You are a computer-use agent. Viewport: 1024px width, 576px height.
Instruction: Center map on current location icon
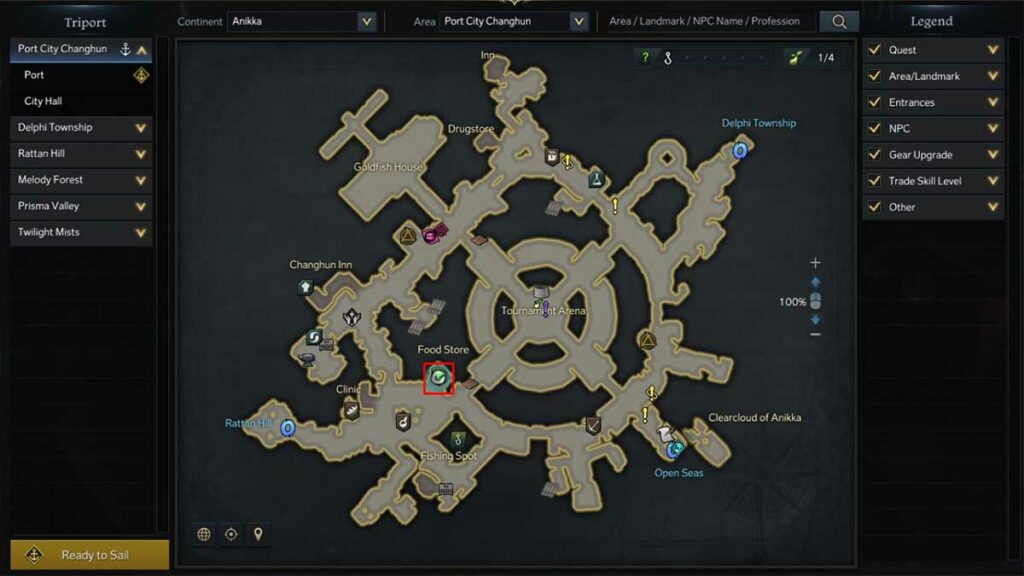pyautogui.click(x=231, y=534)
